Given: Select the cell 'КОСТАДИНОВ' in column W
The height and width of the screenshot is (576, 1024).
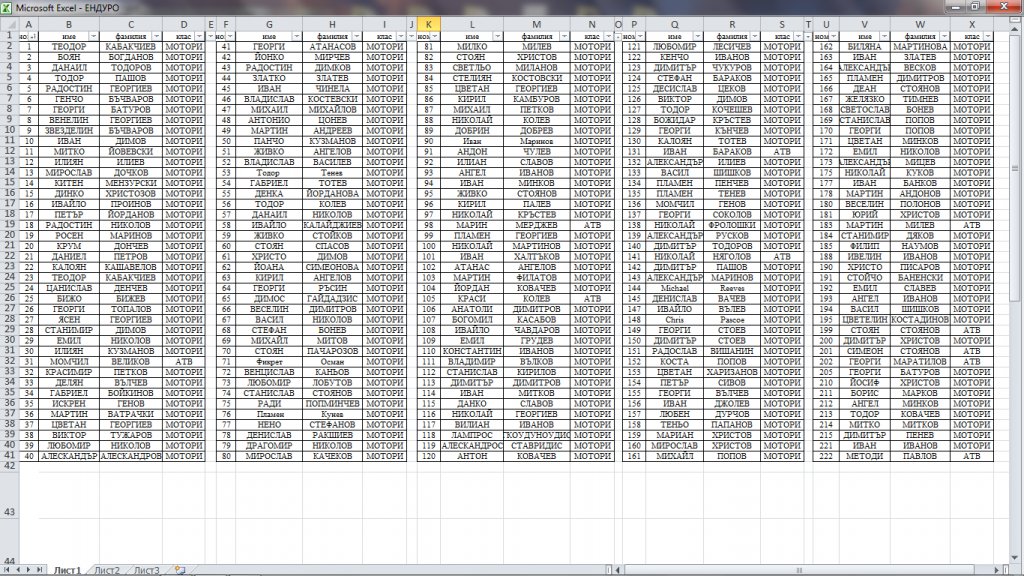Looking at the screenshot, I should (x=920, y=319).
